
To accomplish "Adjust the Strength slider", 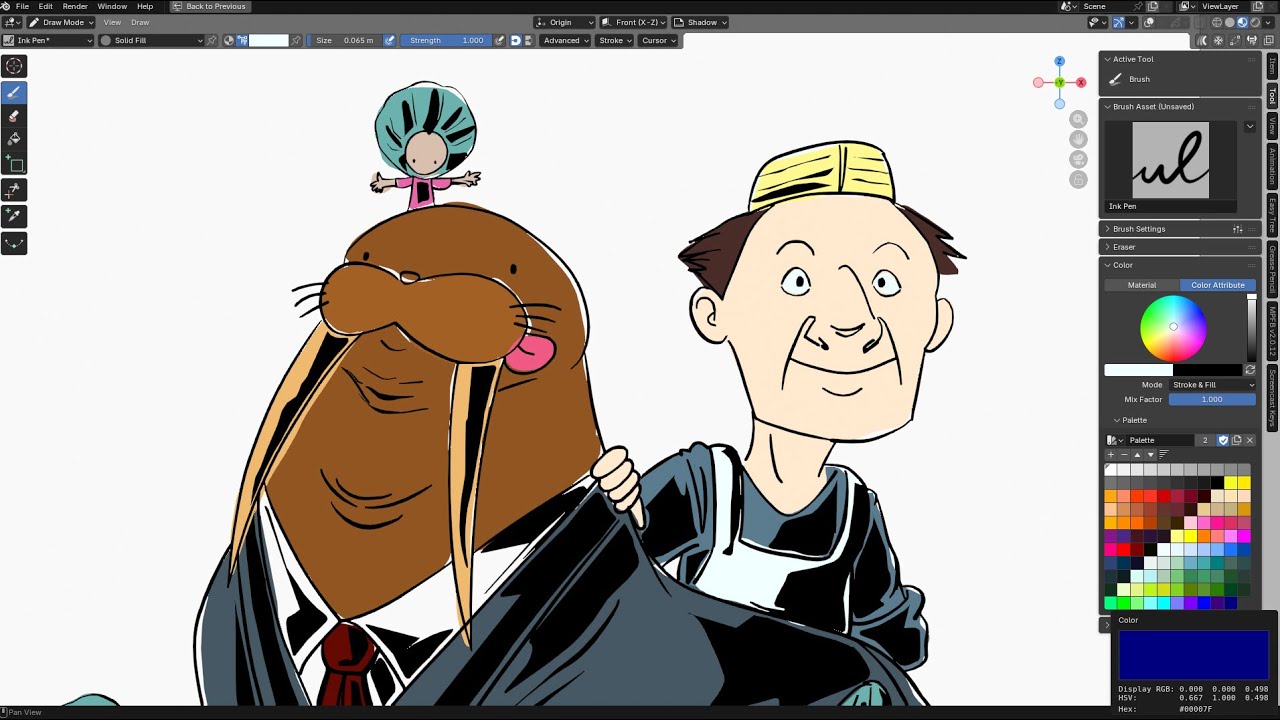I will click(446, 40).
